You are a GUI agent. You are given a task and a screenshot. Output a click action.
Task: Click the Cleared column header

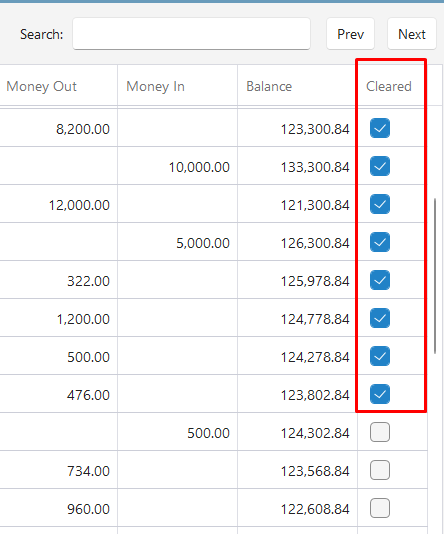click(392, 86)
